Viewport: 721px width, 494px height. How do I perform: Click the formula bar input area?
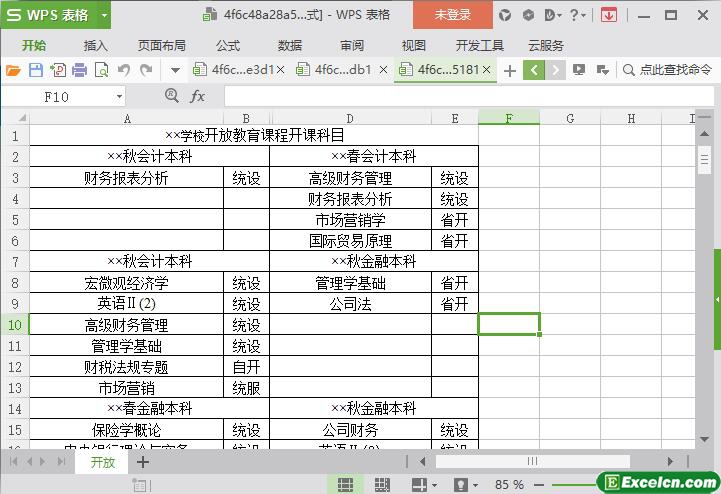click(469, 97)
